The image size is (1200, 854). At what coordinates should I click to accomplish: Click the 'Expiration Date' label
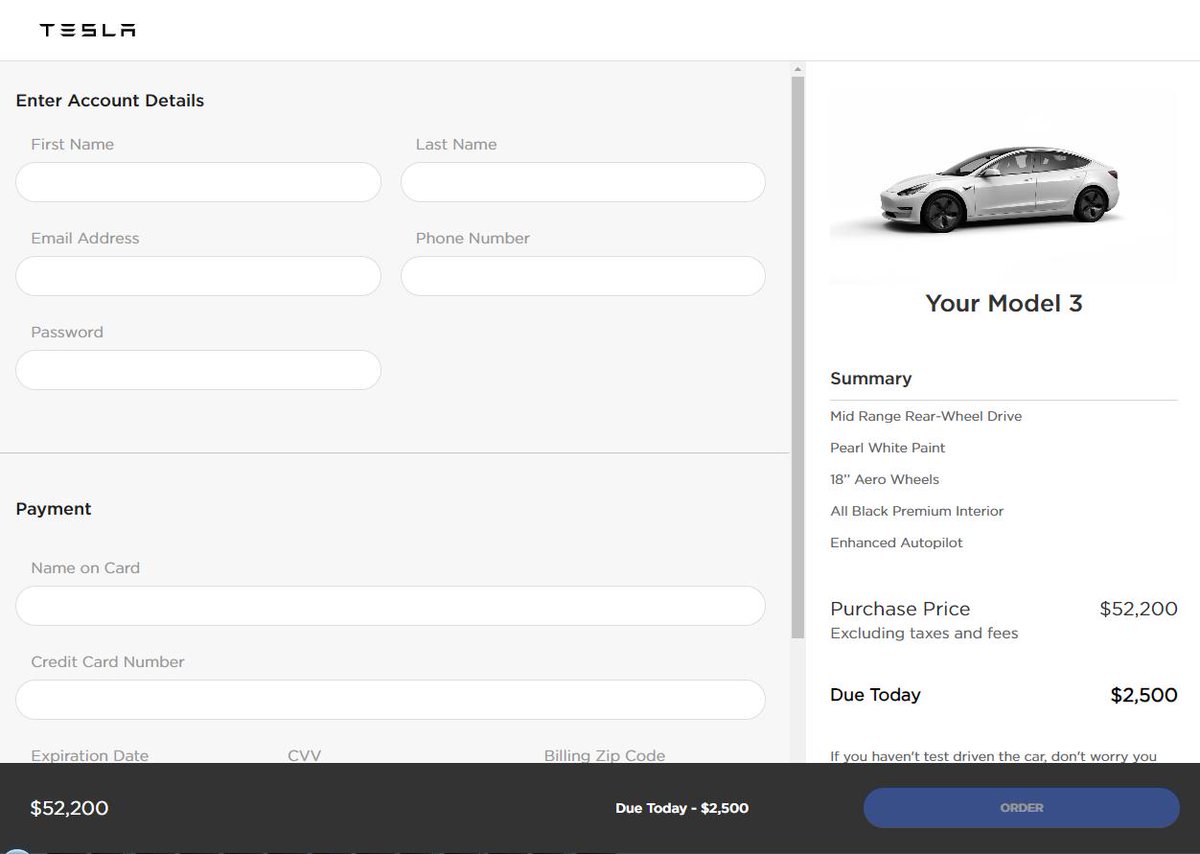click(x=89, y=755)
